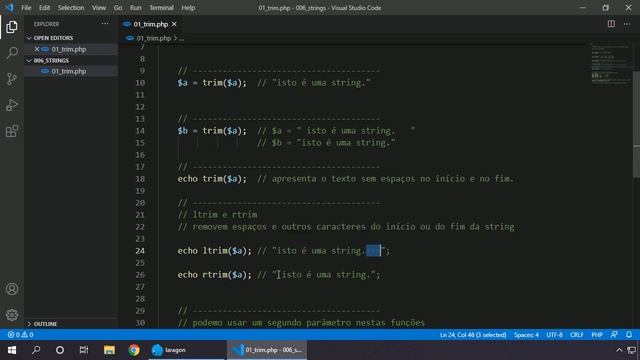Open the editor's more actions ellipsis
Viewport: 640px width, 360px height.
click(627, 24)
